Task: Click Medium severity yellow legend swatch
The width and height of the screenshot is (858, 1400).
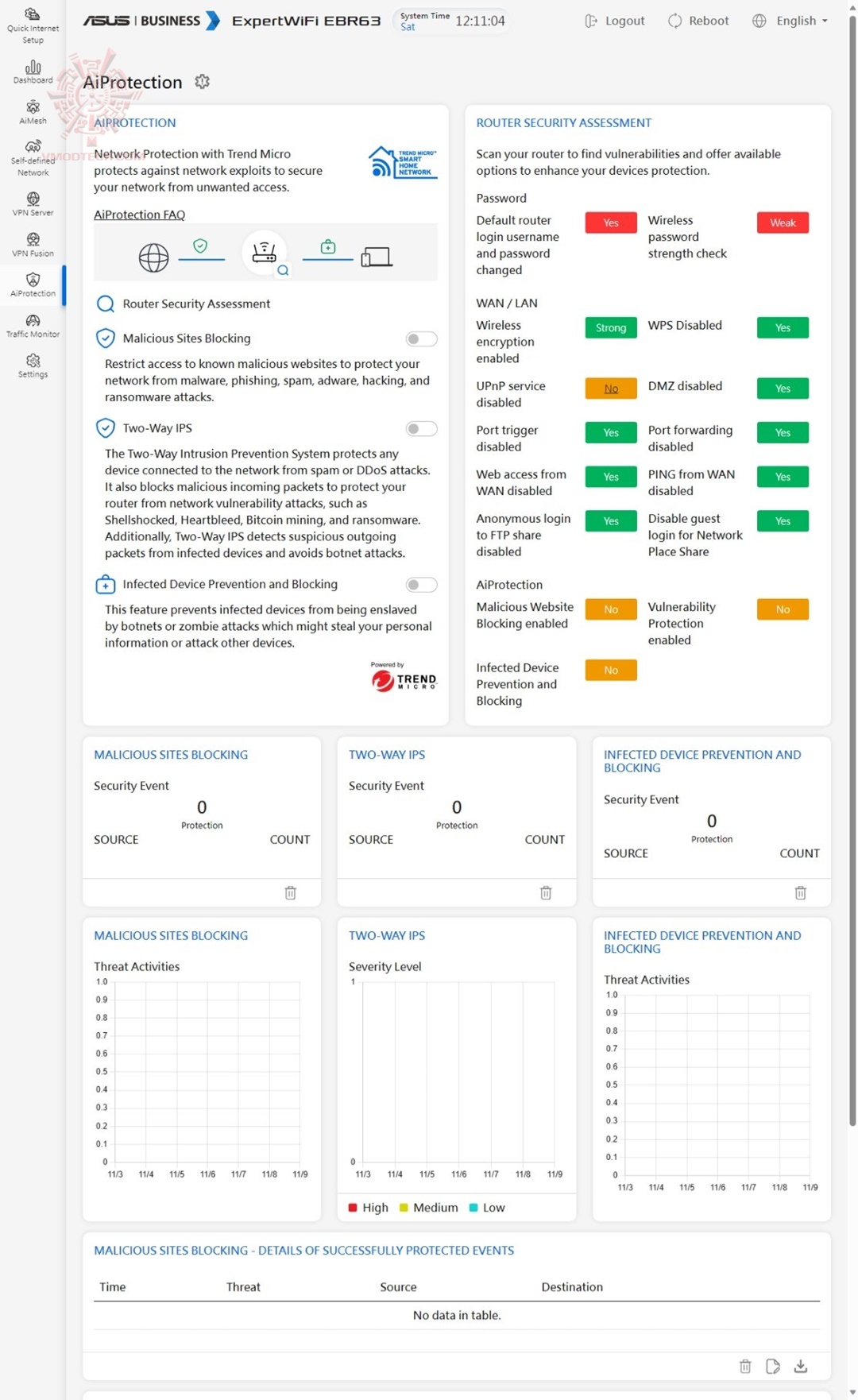Action: click(404, 1208)
